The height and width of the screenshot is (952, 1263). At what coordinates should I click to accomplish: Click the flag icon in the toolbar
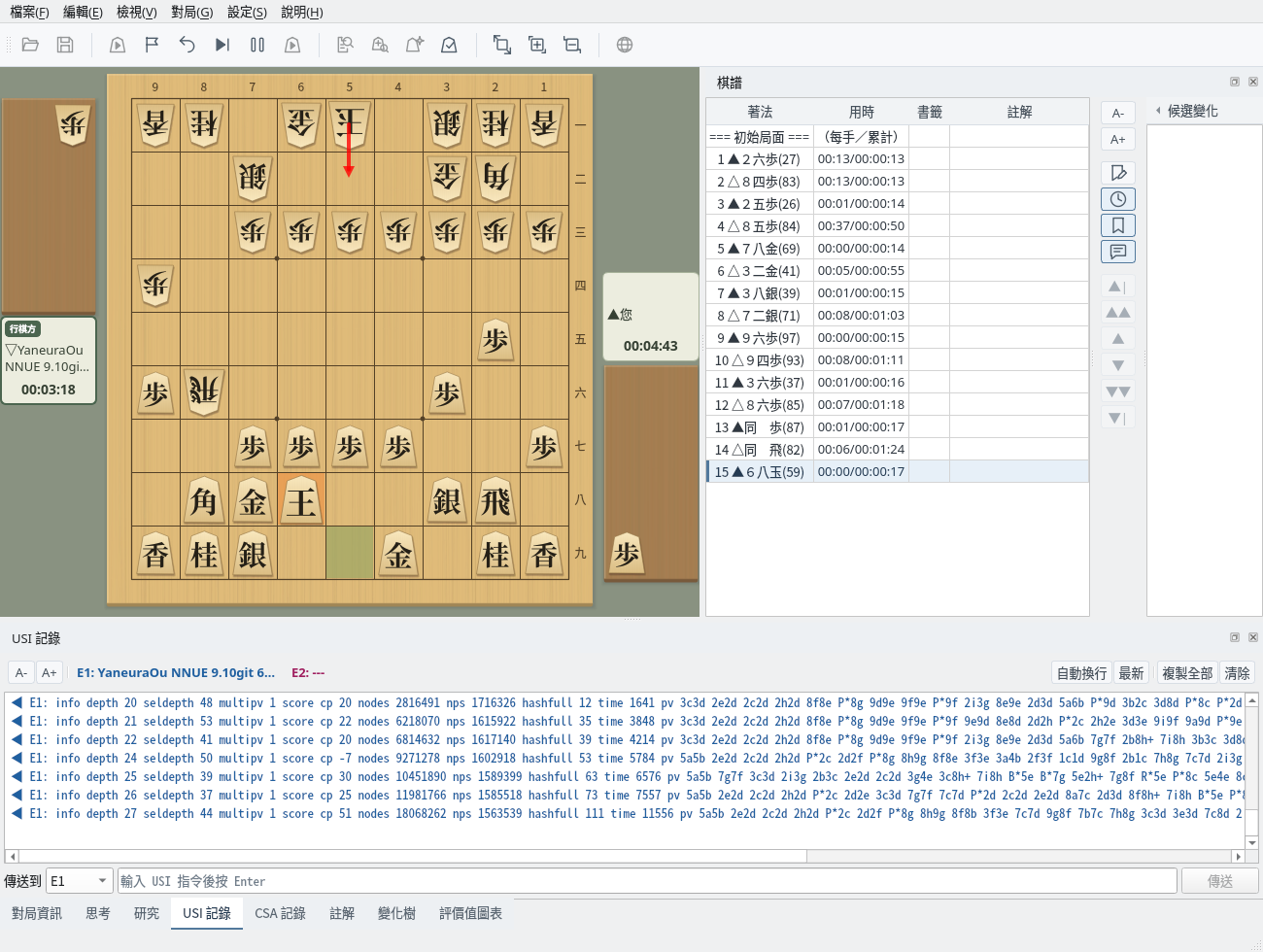pos(152,45)
